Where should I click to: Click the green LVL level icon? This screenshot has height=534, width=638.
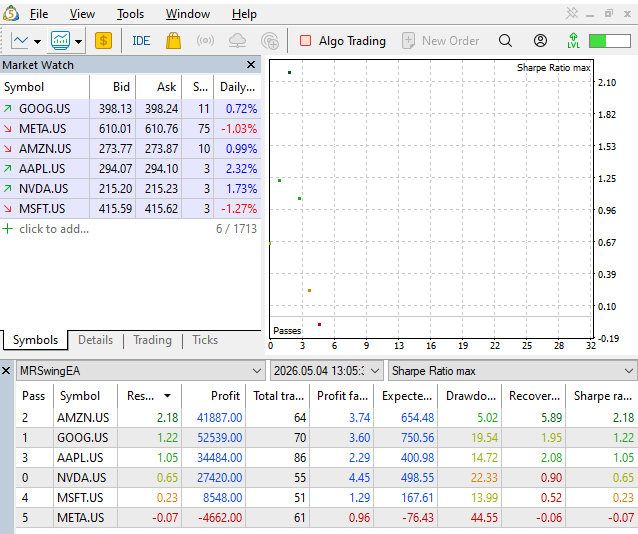click(x=573, y=41)
